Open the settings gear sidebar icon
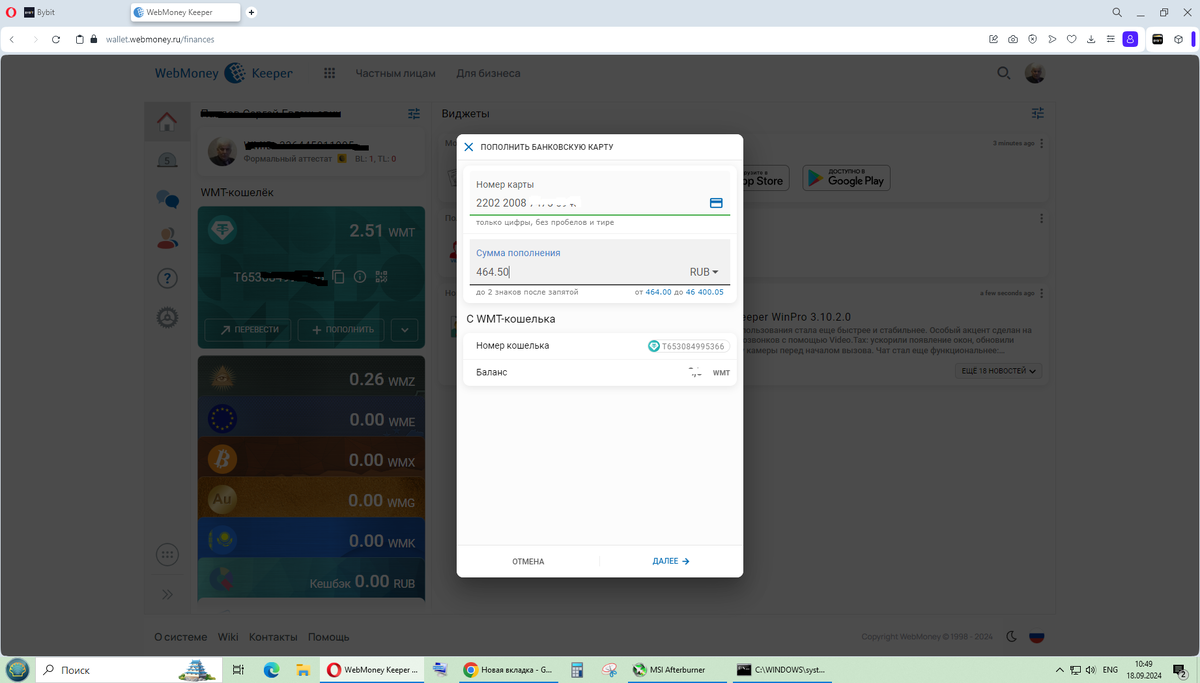The height and width of the screenshot is (683, 1200). [167, 318]
